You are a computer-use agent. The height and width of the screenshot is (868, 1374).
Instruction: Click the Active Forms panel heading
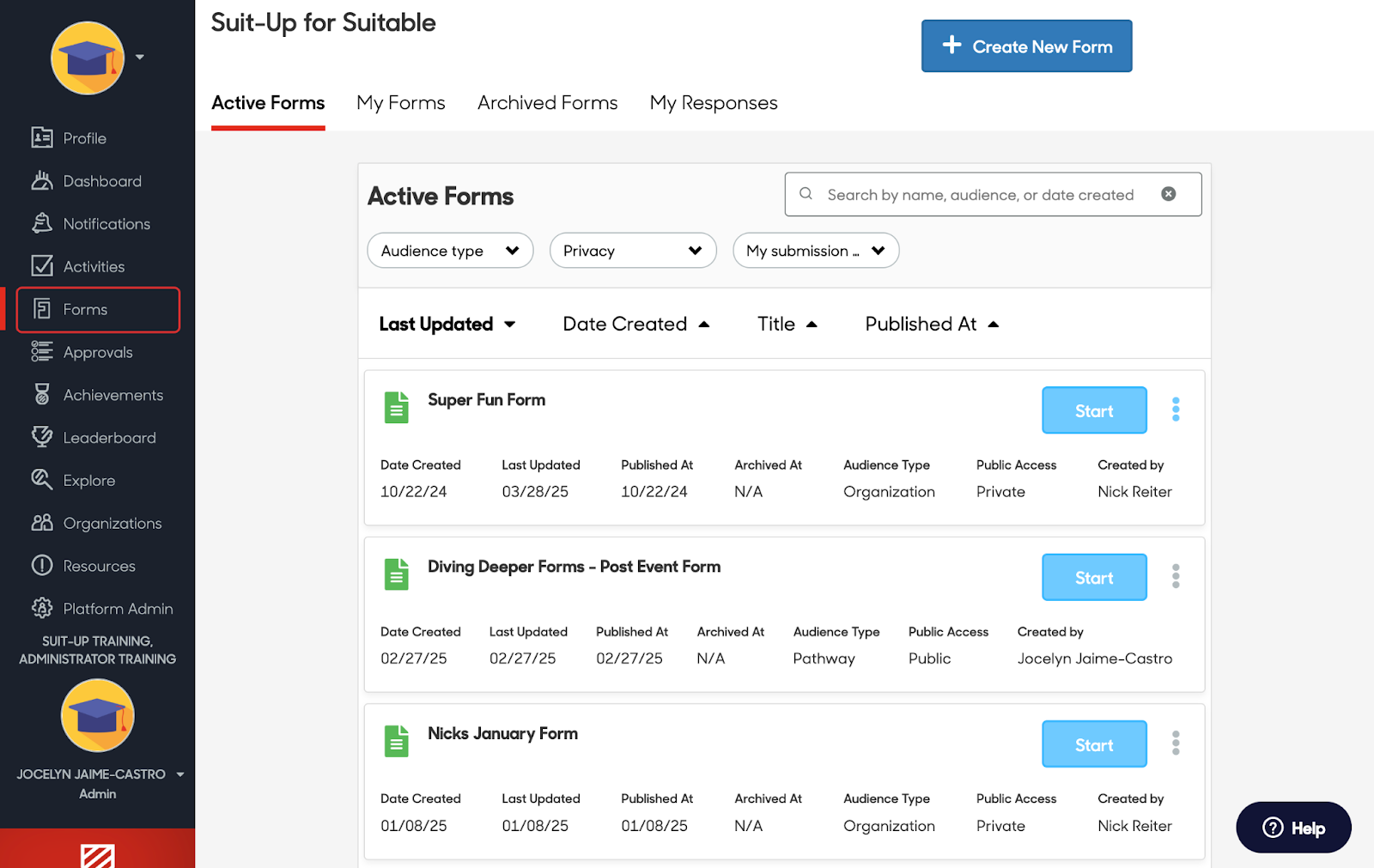(x=441, y=197)
